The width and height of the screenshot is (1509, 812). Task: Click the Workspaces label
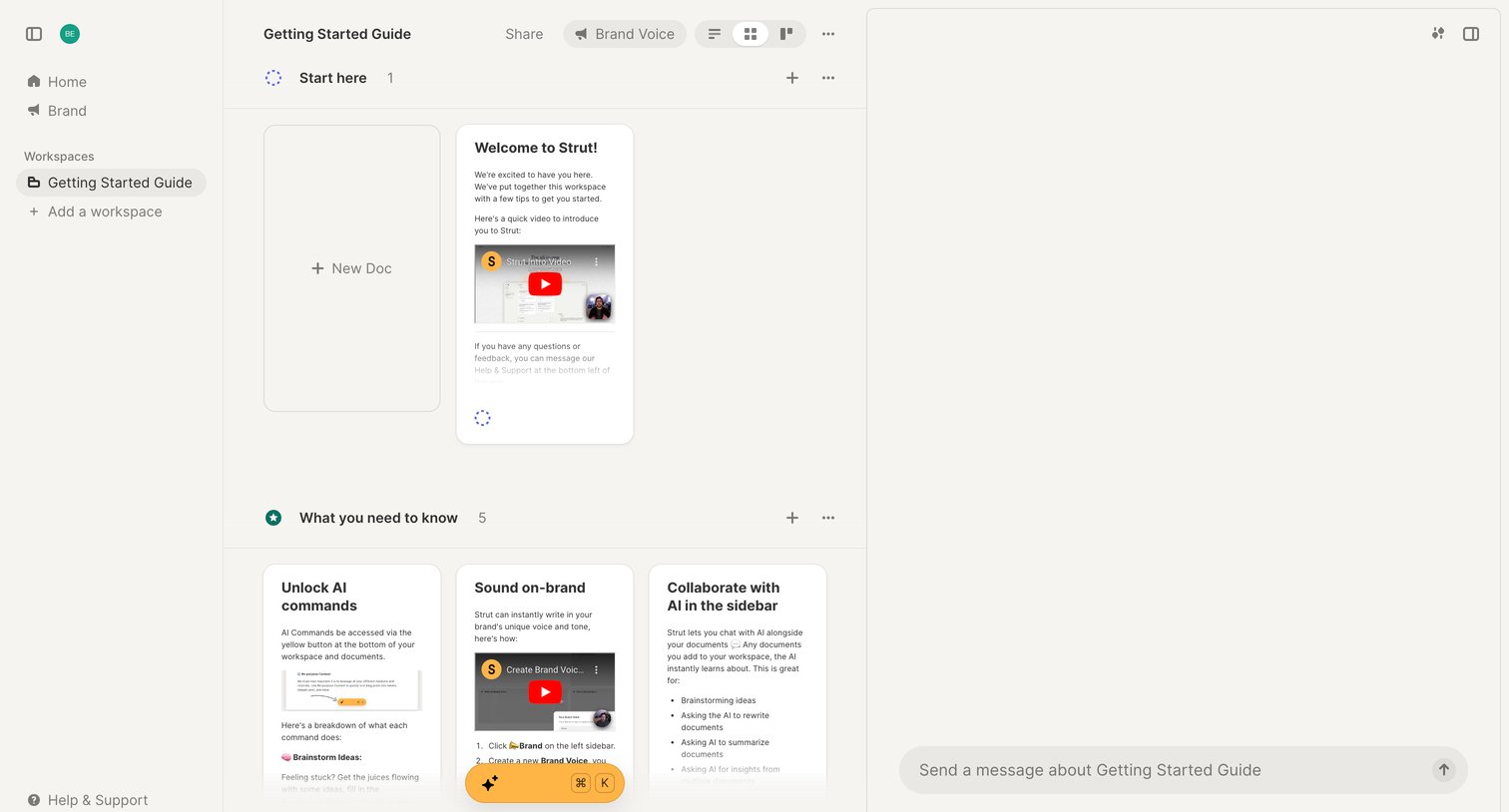coord(59,157)
